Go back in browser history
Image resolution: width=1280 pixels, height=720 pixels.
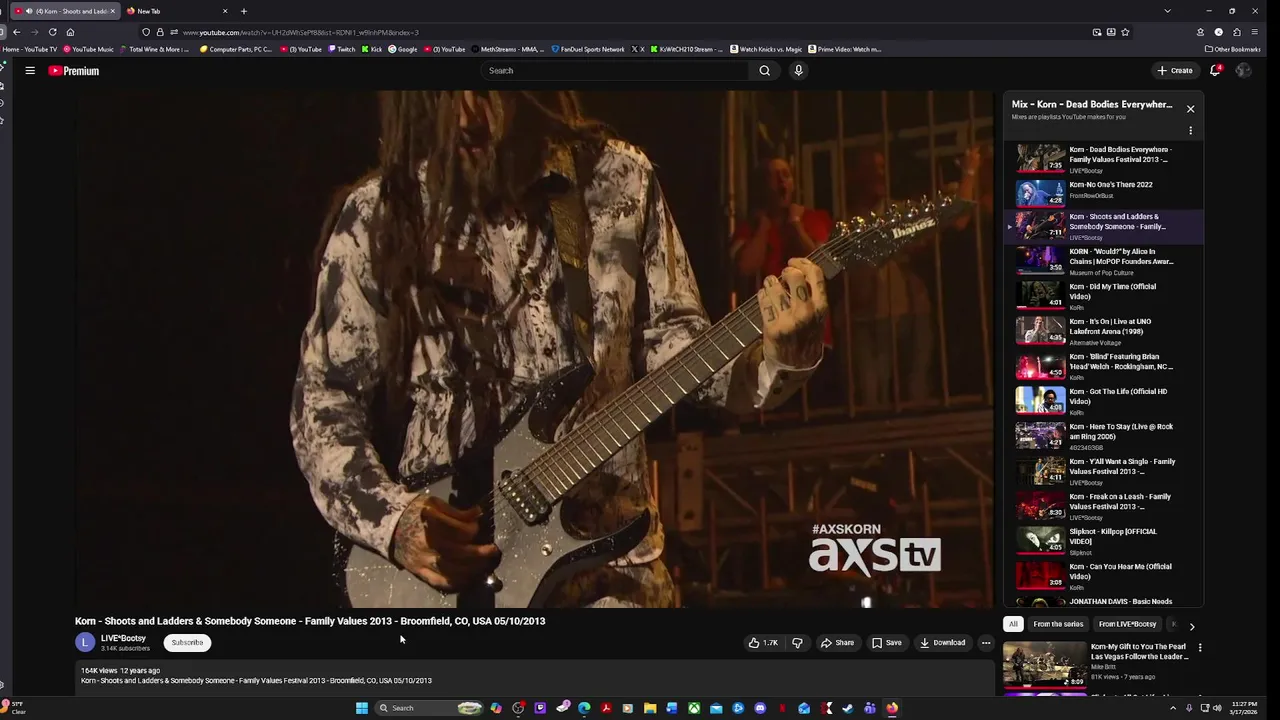16,32
